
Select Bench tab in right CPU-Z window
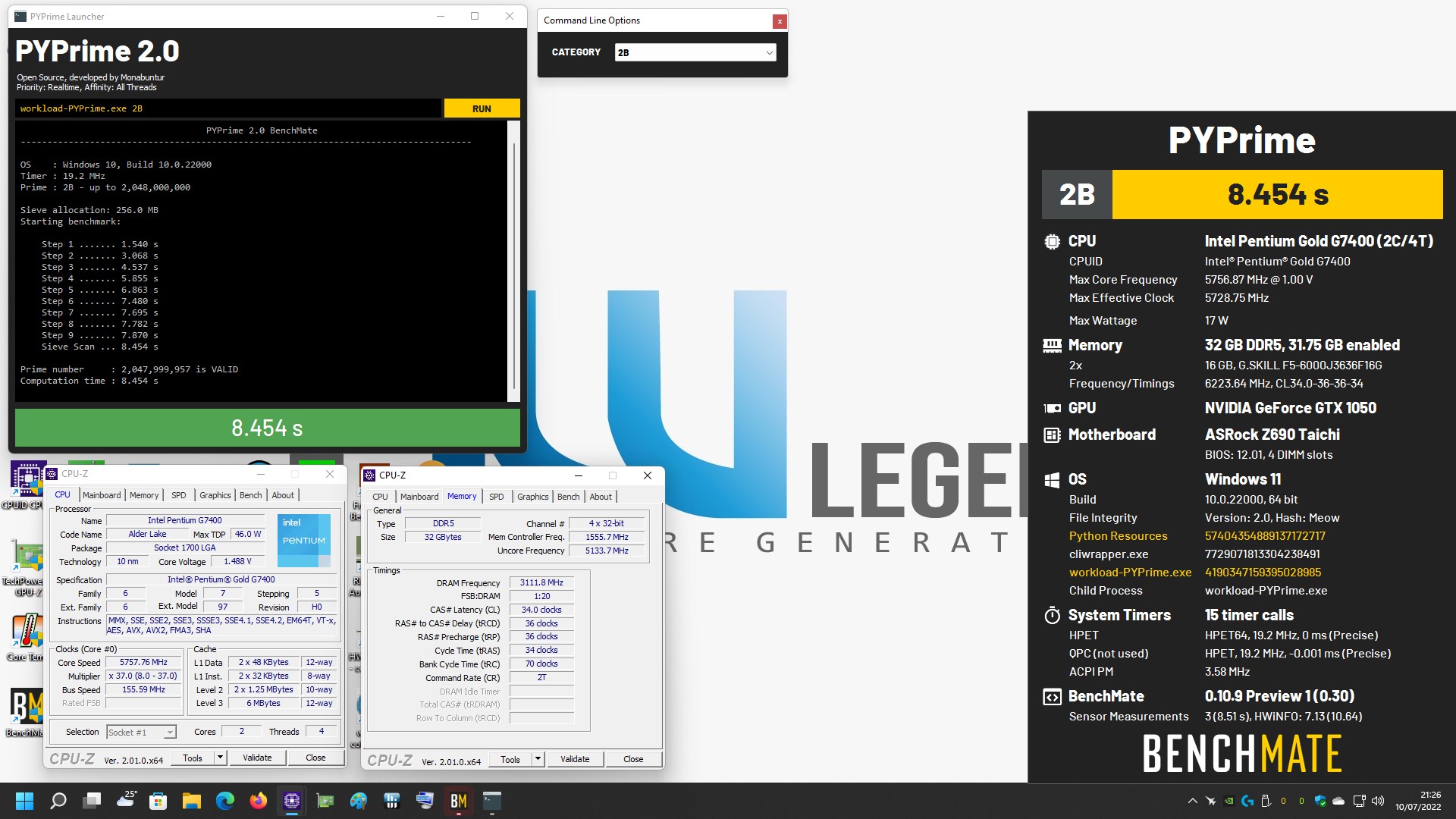pyautogui.click(x=569, y=497)
